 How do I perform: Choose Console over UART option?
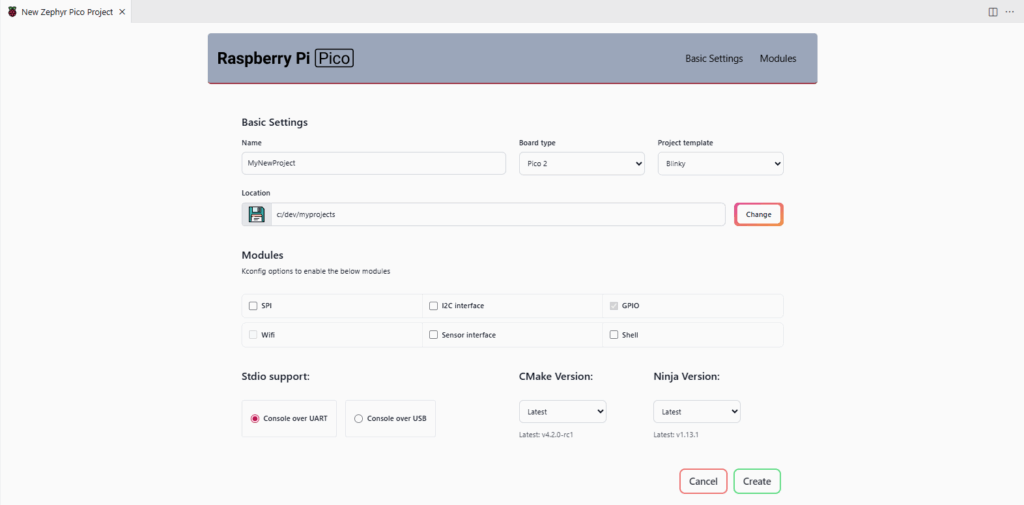click(x=255, y=419)
